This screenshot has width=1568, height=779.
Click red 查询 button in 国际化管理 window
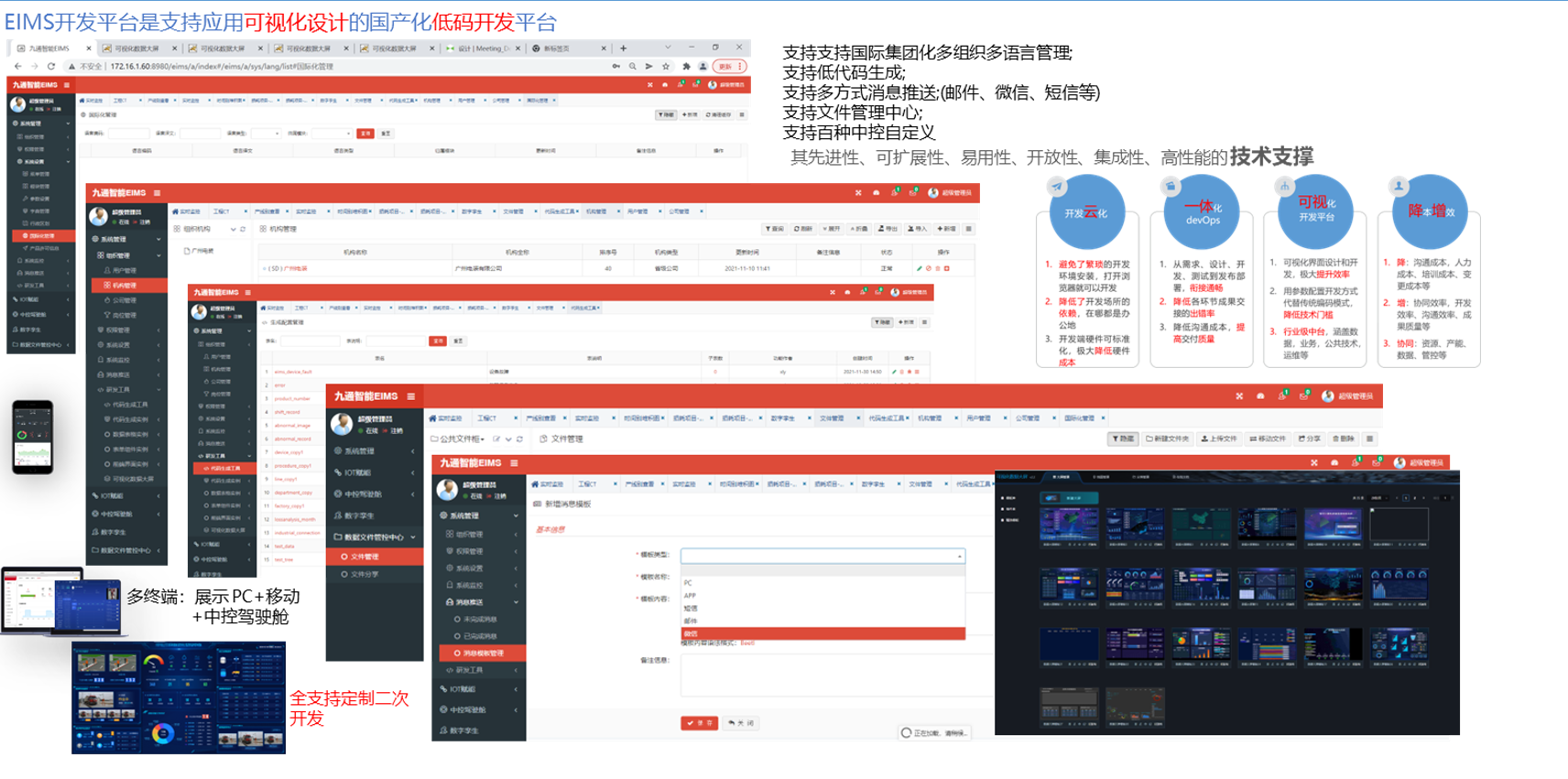pos(365,134)
